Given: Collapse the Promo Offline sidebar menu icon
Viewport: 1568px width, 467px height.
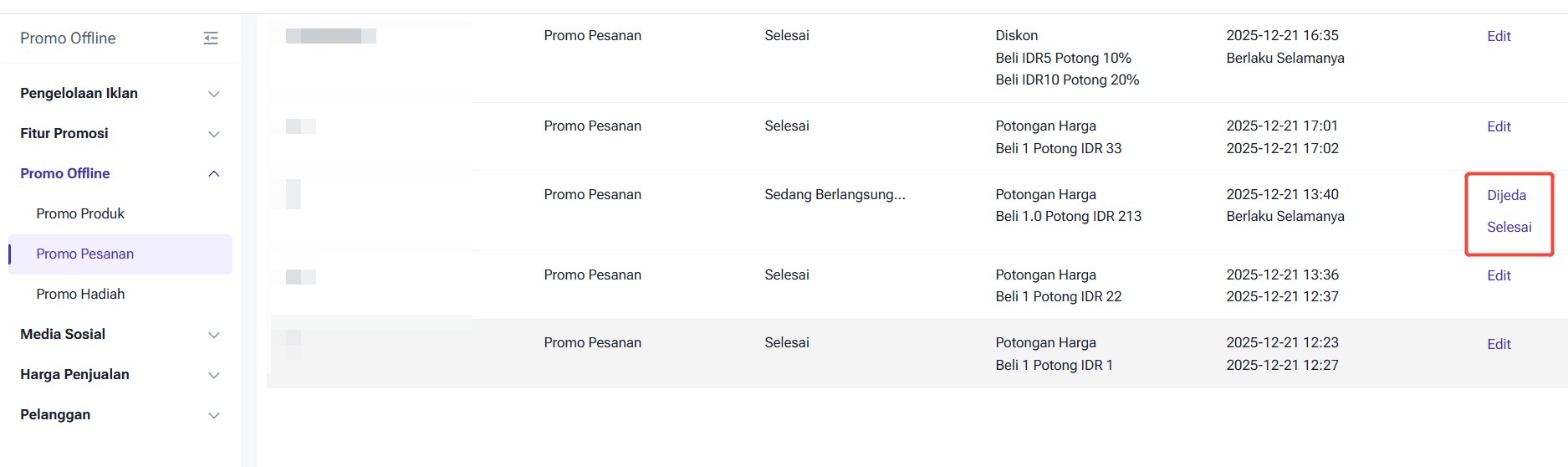Looking at the screenshot, I should coord(211,38).
